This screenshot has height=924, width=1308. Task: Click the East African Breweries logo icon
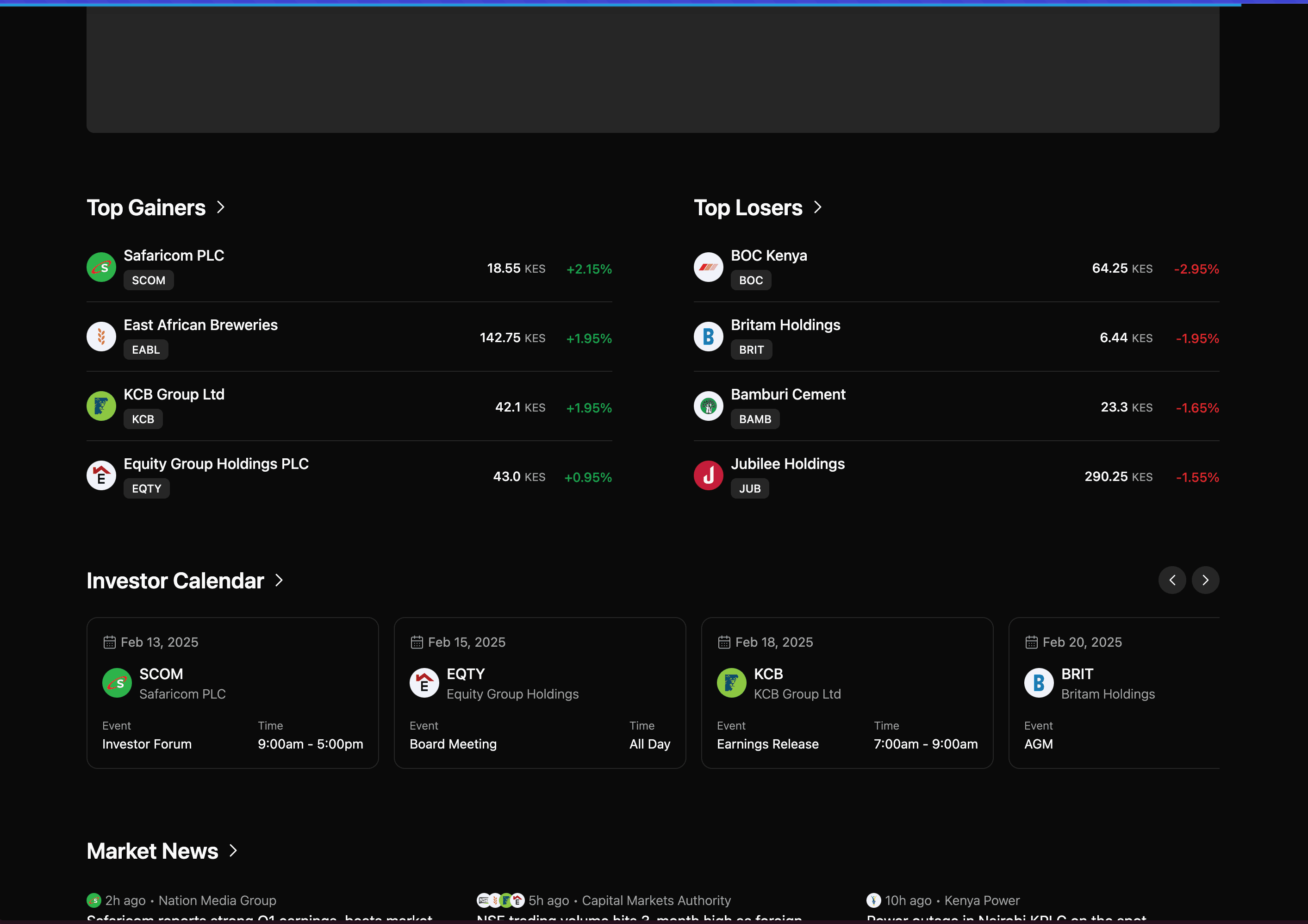coord(101,337)
